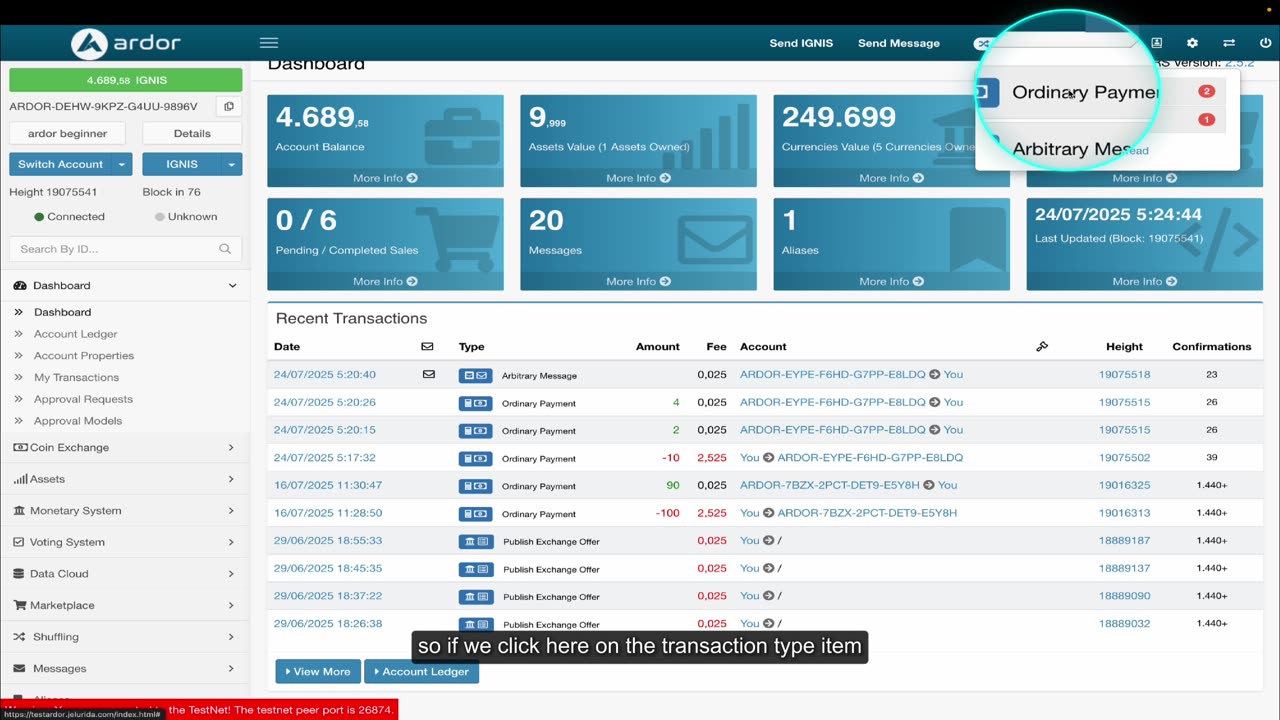Open IGNIS chain dropdown arrow

point(232,164)
